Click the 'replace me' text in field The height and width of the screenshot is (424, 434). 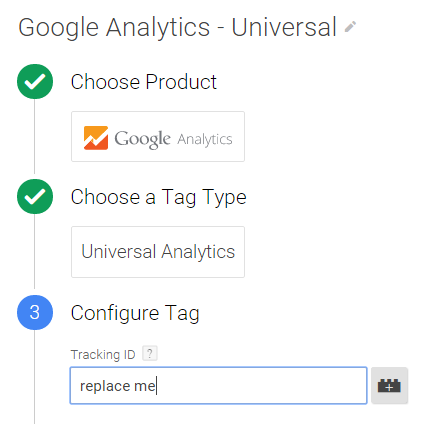point(118,386)
